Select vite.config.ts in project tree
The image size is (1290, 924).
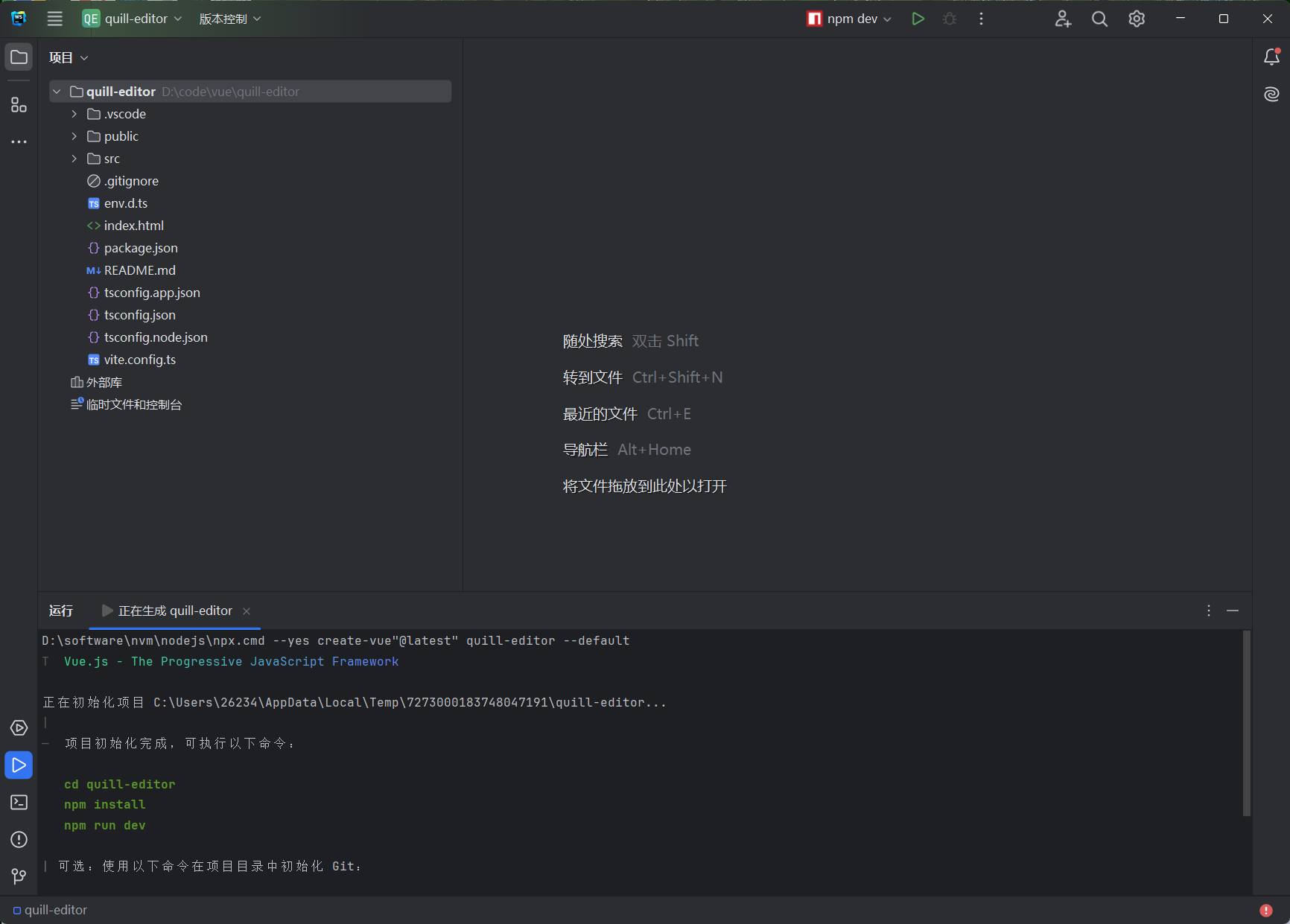pyautogui.click(x=132, y=360)
